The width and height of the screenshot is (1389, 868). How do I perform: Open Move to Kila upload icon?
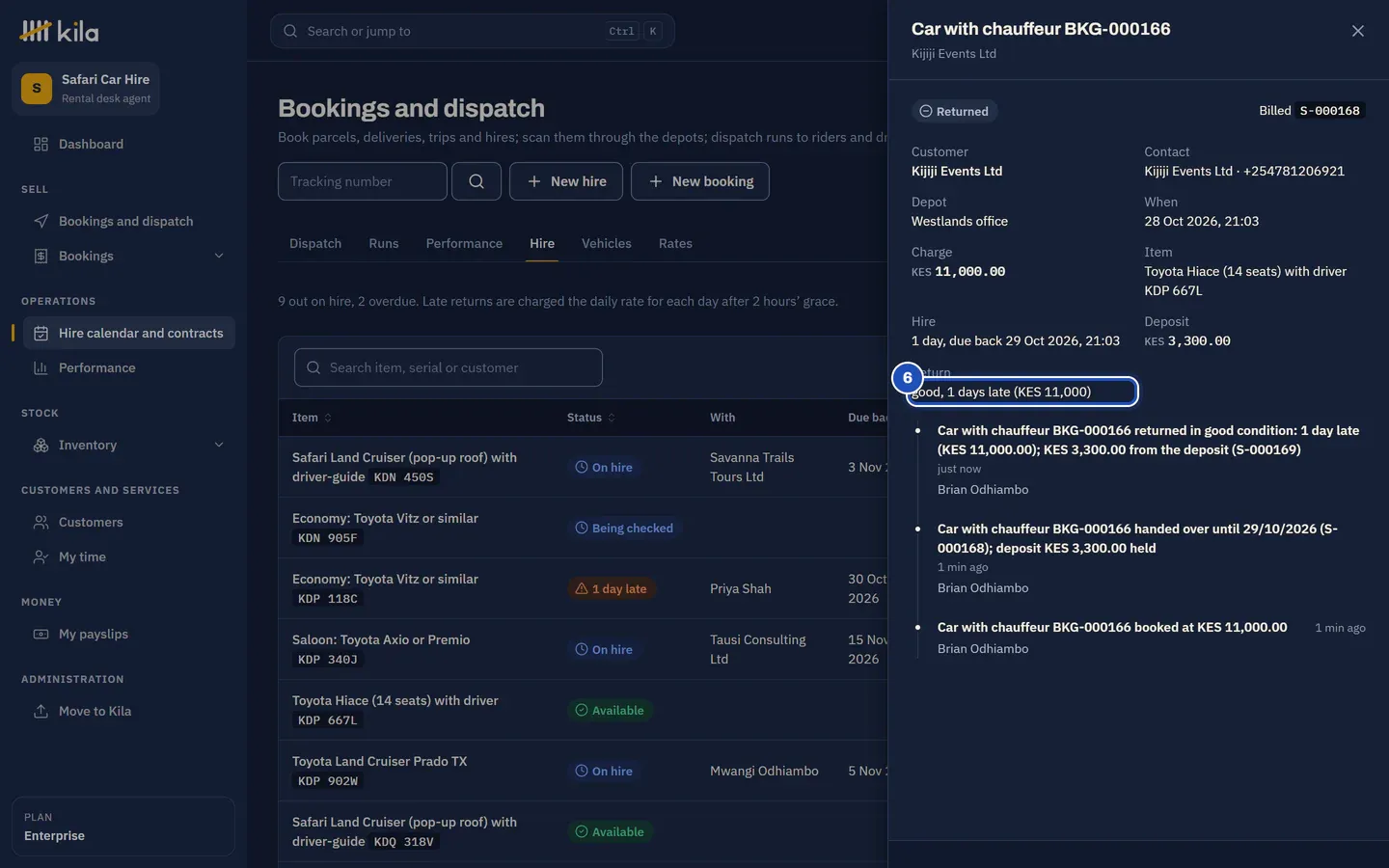coord(41,711)
